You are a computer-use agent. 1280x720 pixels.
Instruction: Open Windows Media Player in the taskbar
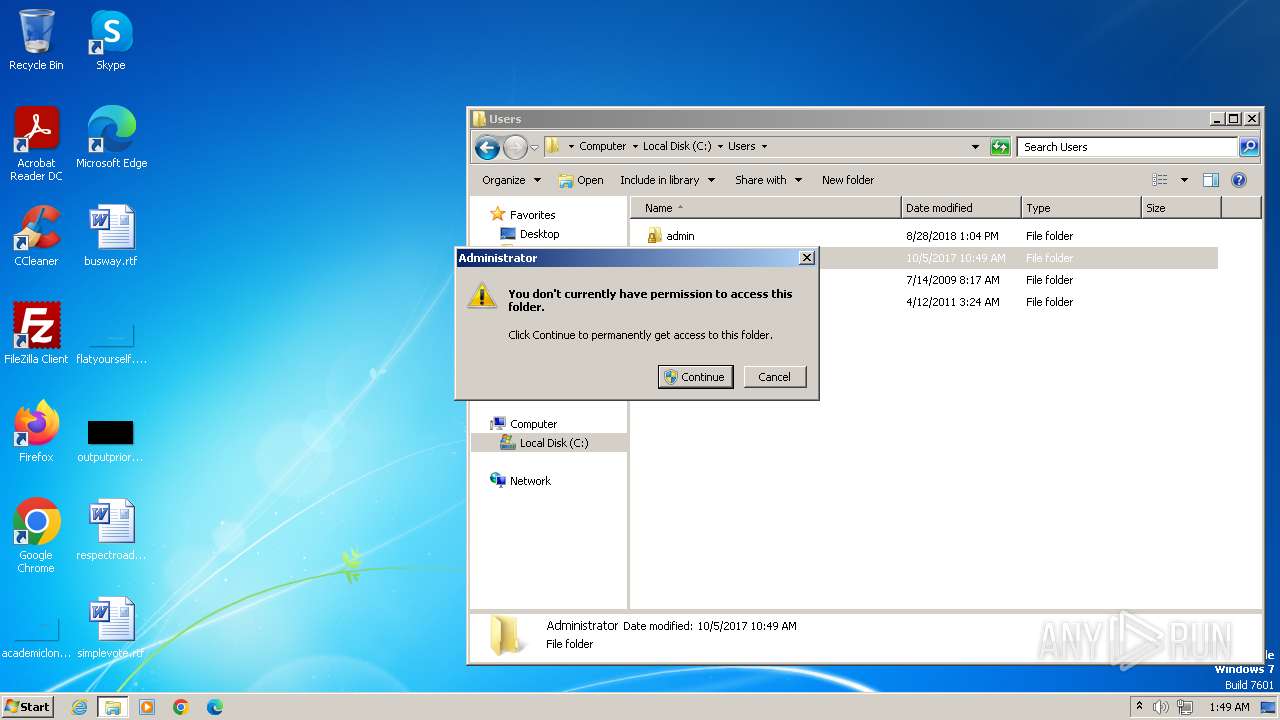click(147, 707)
